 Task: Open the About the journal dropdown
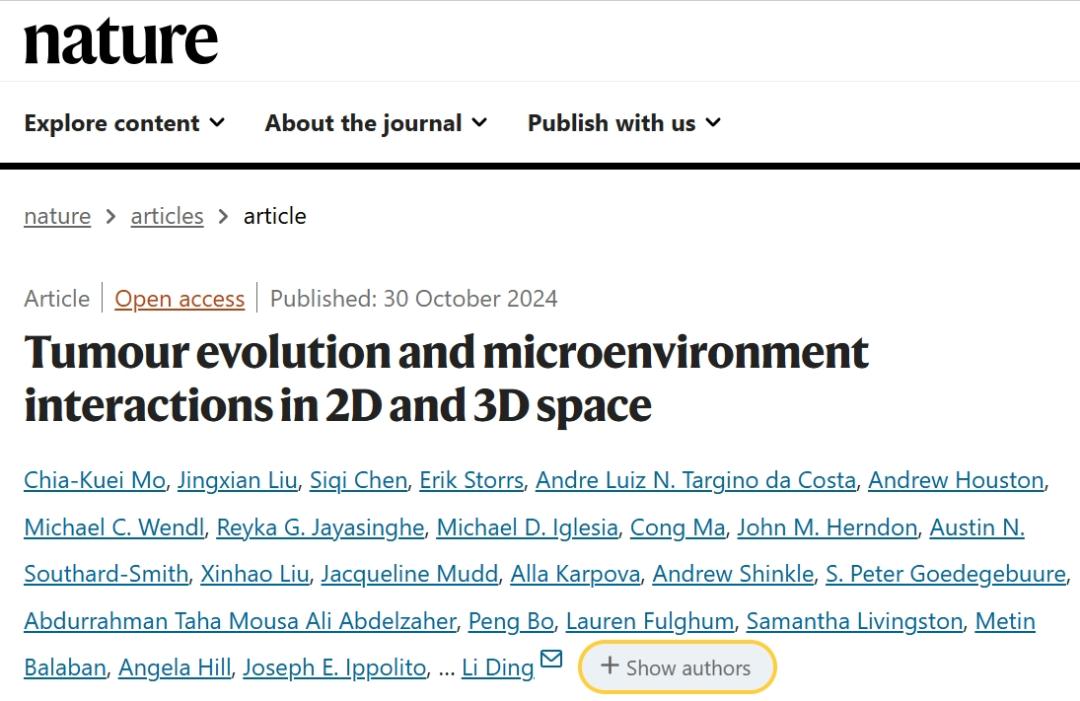(x=376, y=123)
